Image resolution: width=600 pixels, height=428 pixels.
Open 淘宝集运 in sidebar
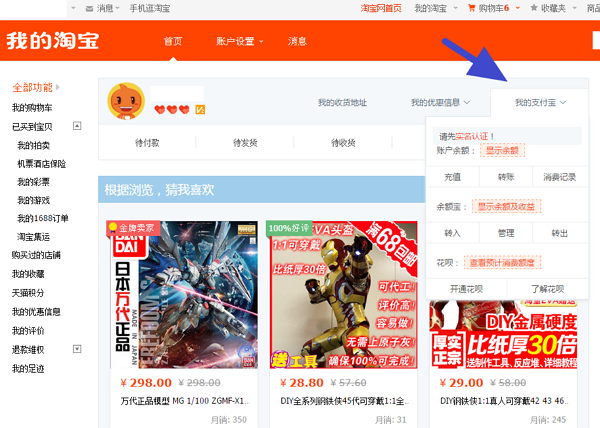click(x=33, y=237)
